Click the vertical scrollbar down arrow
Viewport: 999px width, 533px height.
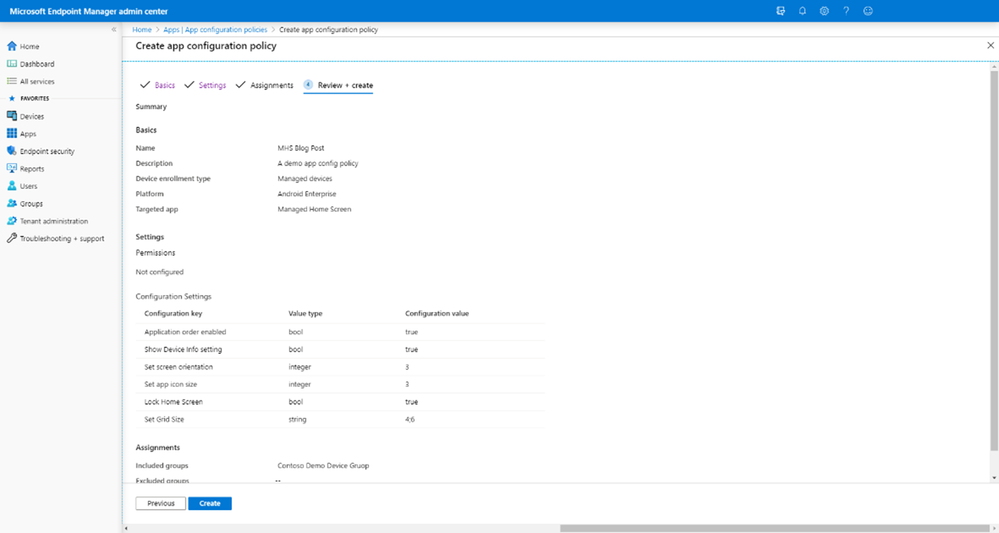pyautogui.click(x=995, y=478)
